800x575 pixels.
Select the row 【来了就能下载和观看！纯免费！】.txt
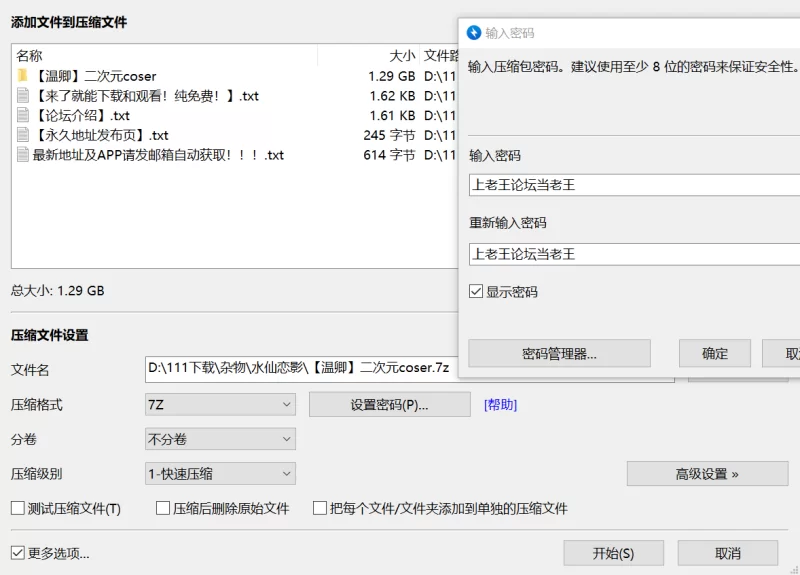point(235,95)
